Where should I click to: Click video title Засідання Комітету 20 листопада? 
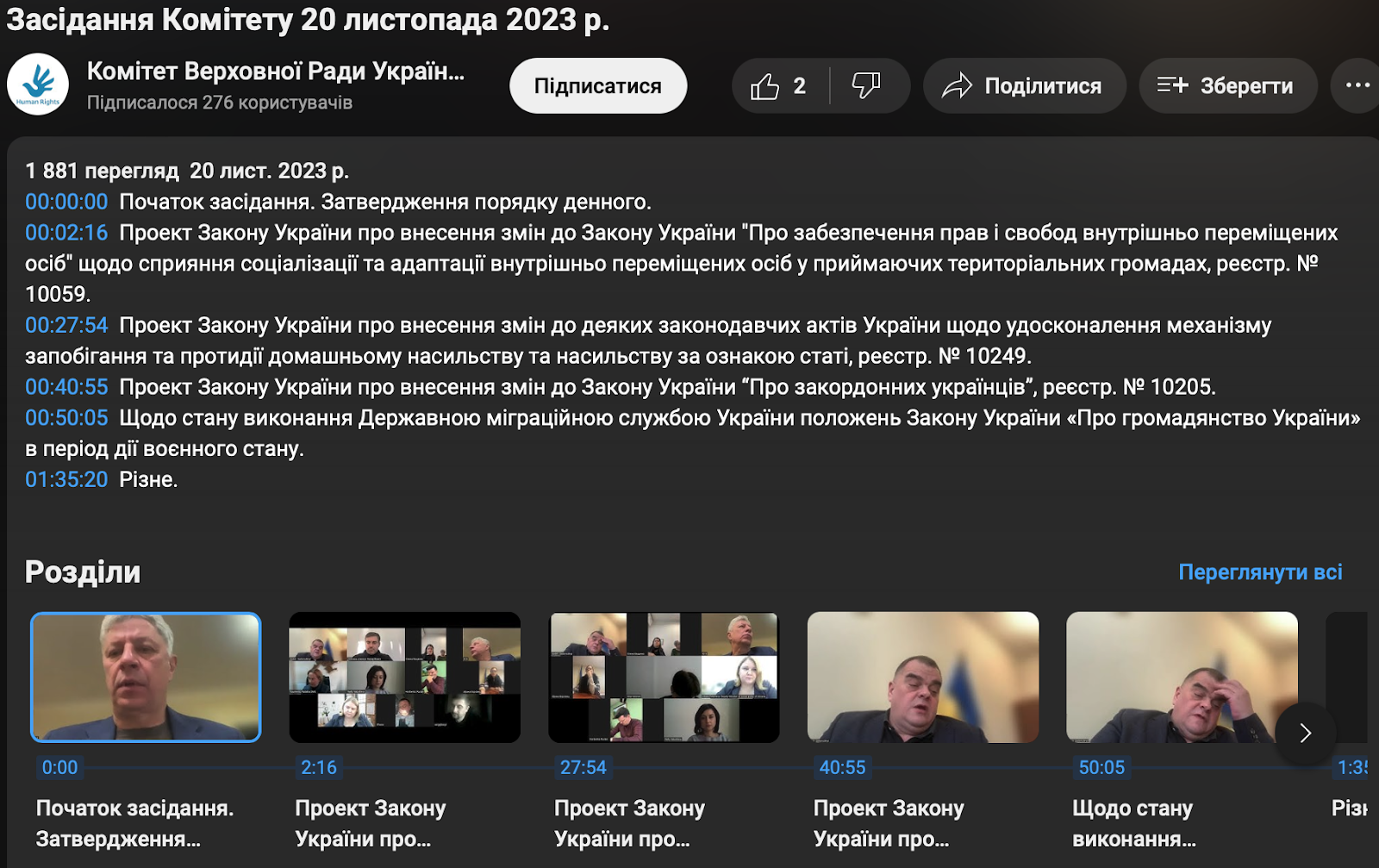[309, 19]
